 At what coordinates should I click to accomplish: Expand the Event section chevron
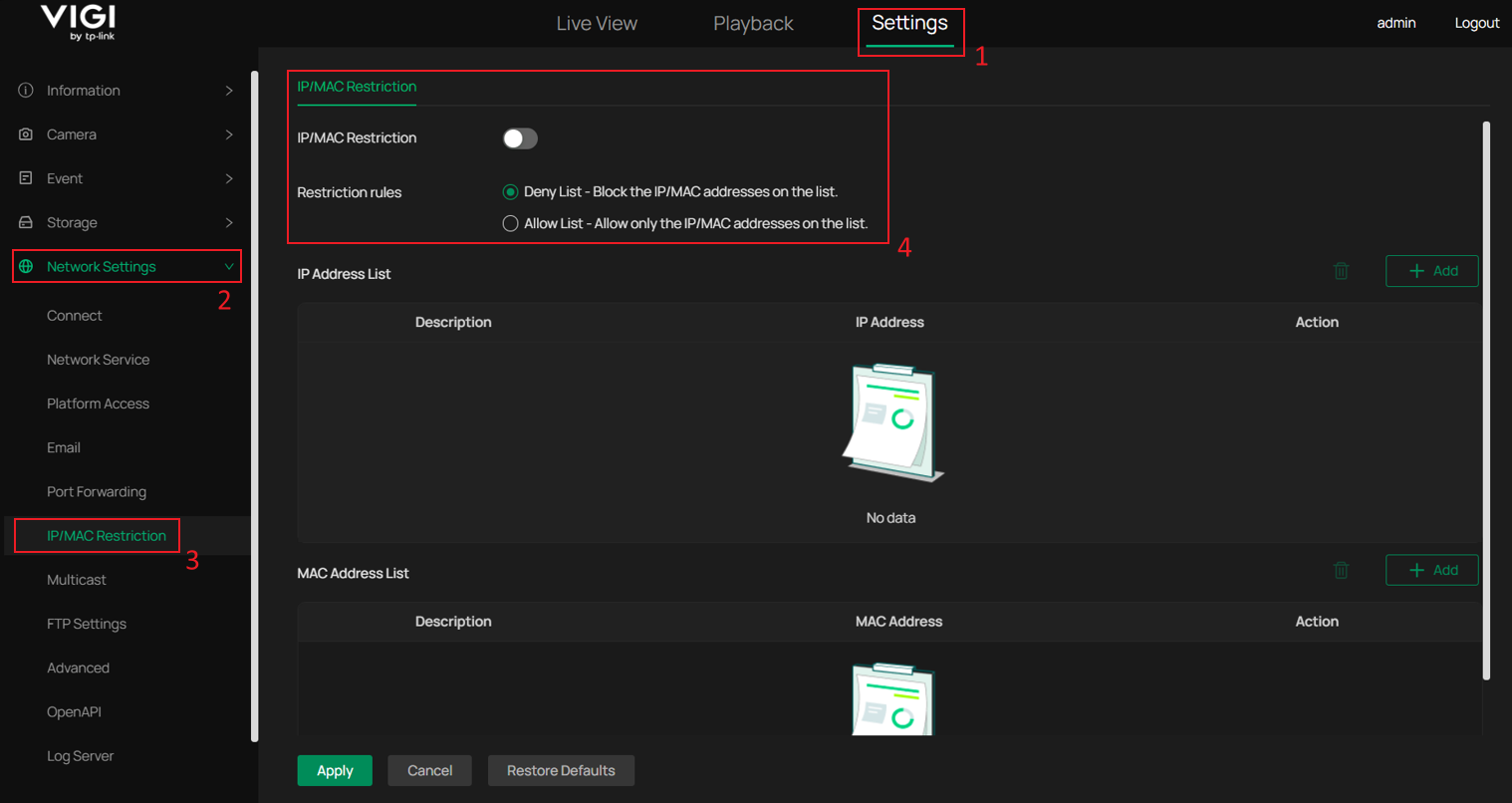(x=229, y=178)
